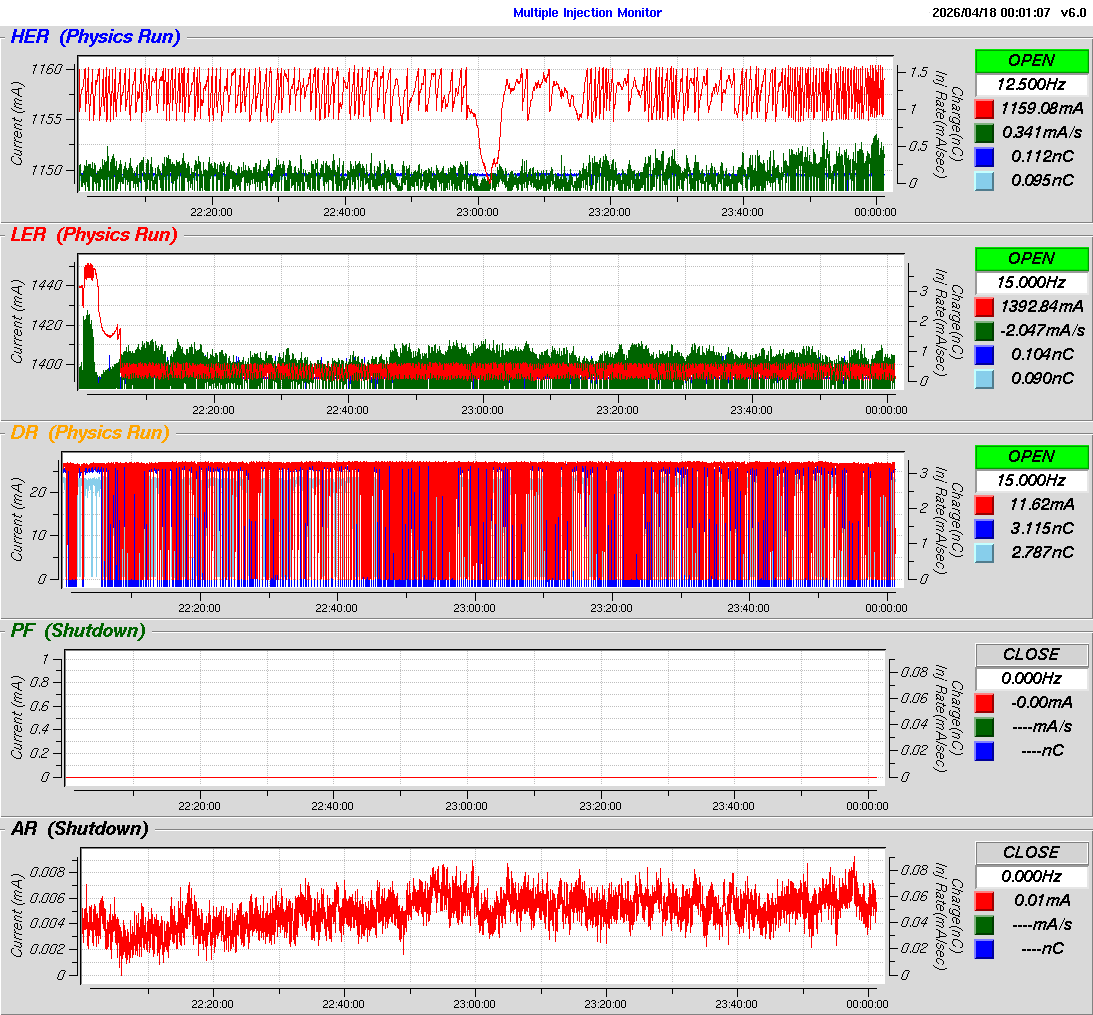The width and height of the screenshot is (1093, 1015).
Task: Click the PF (Shutdown) panel heading
Action: (x=77, y=631)
